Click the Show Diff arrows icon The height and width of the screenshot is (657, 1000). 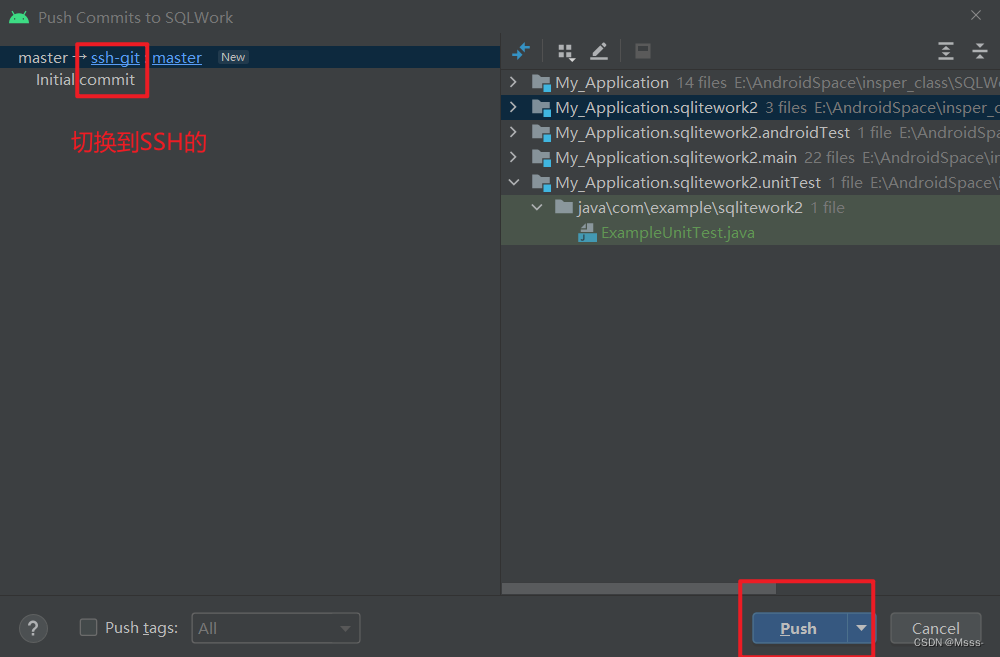click(521, 51)
